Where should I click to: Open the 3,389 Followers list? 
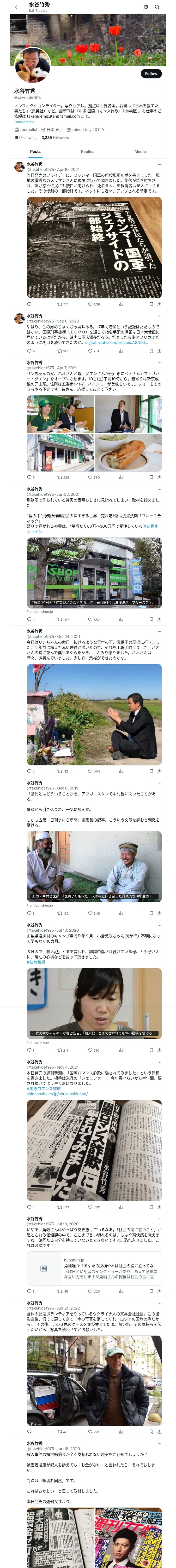pyautogui.click(x=55, y=137)
